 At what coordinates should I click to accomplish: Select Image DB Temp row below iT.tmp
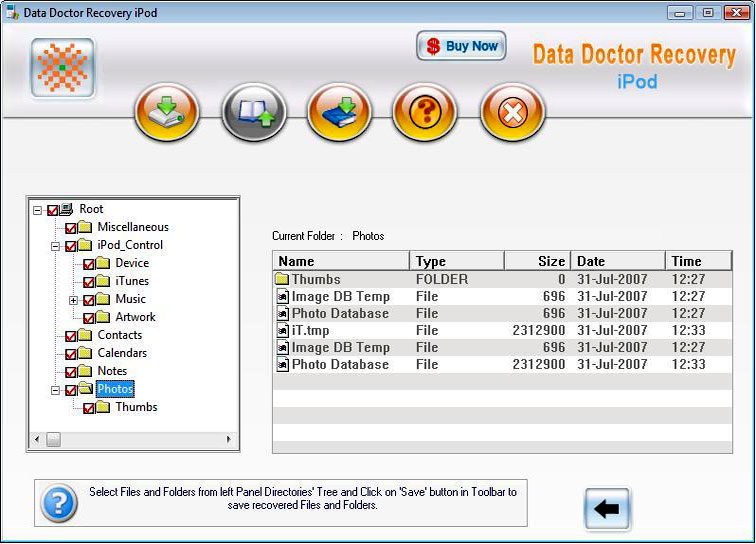click(x=502, y=347)
